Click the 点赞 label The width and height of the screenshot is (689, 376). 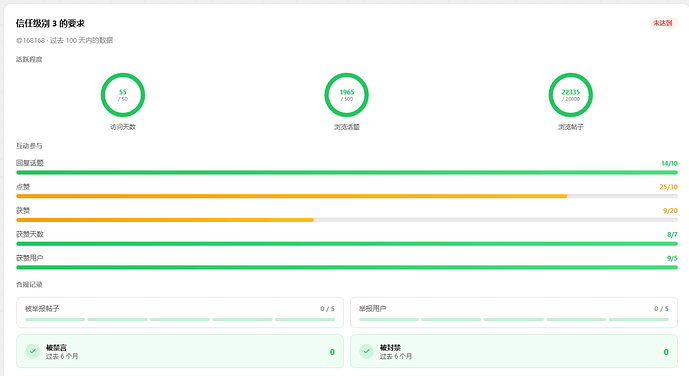[23, 187]
